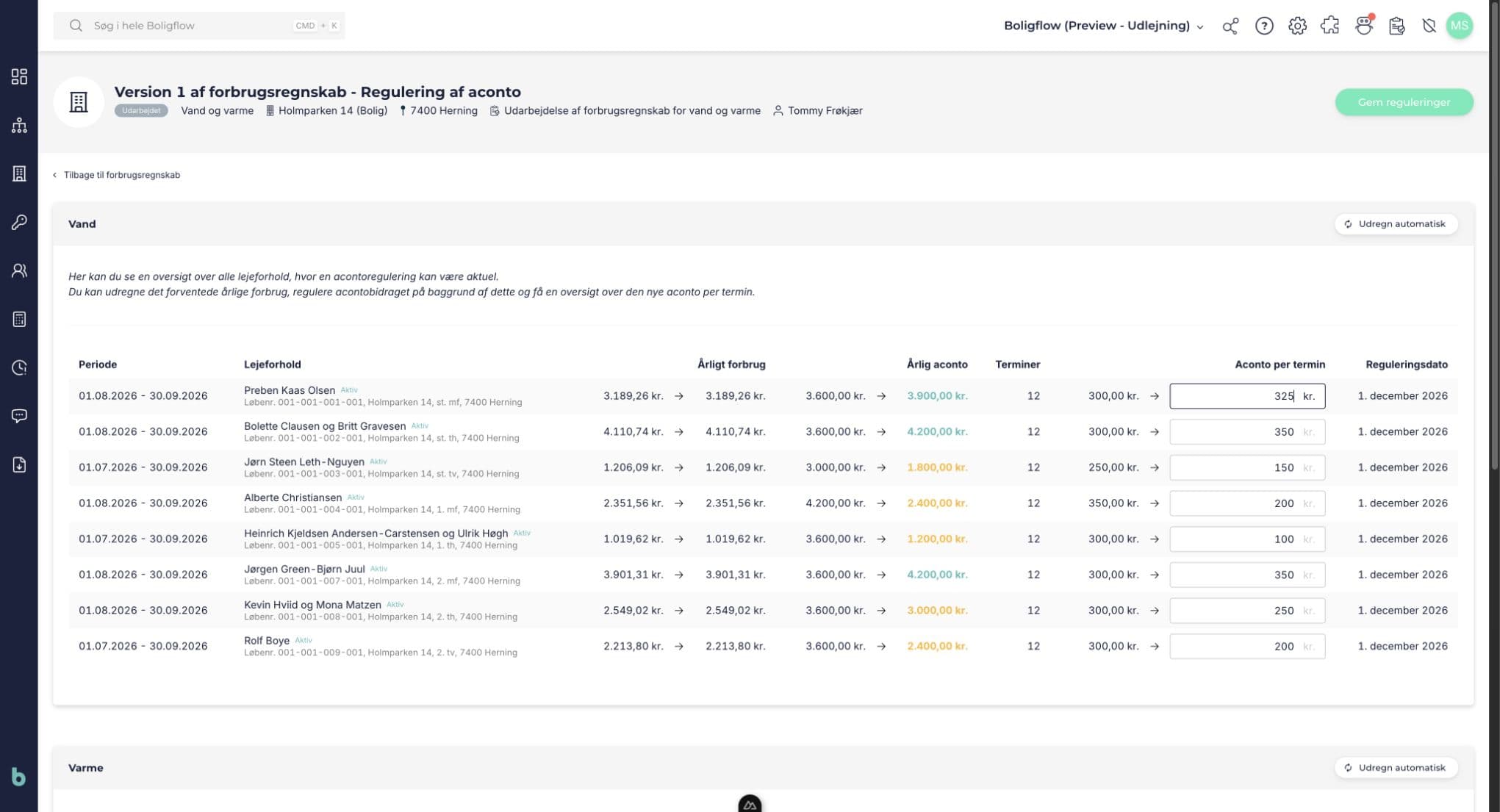Toggle the muted notifications bell icon

(1429, 26)
